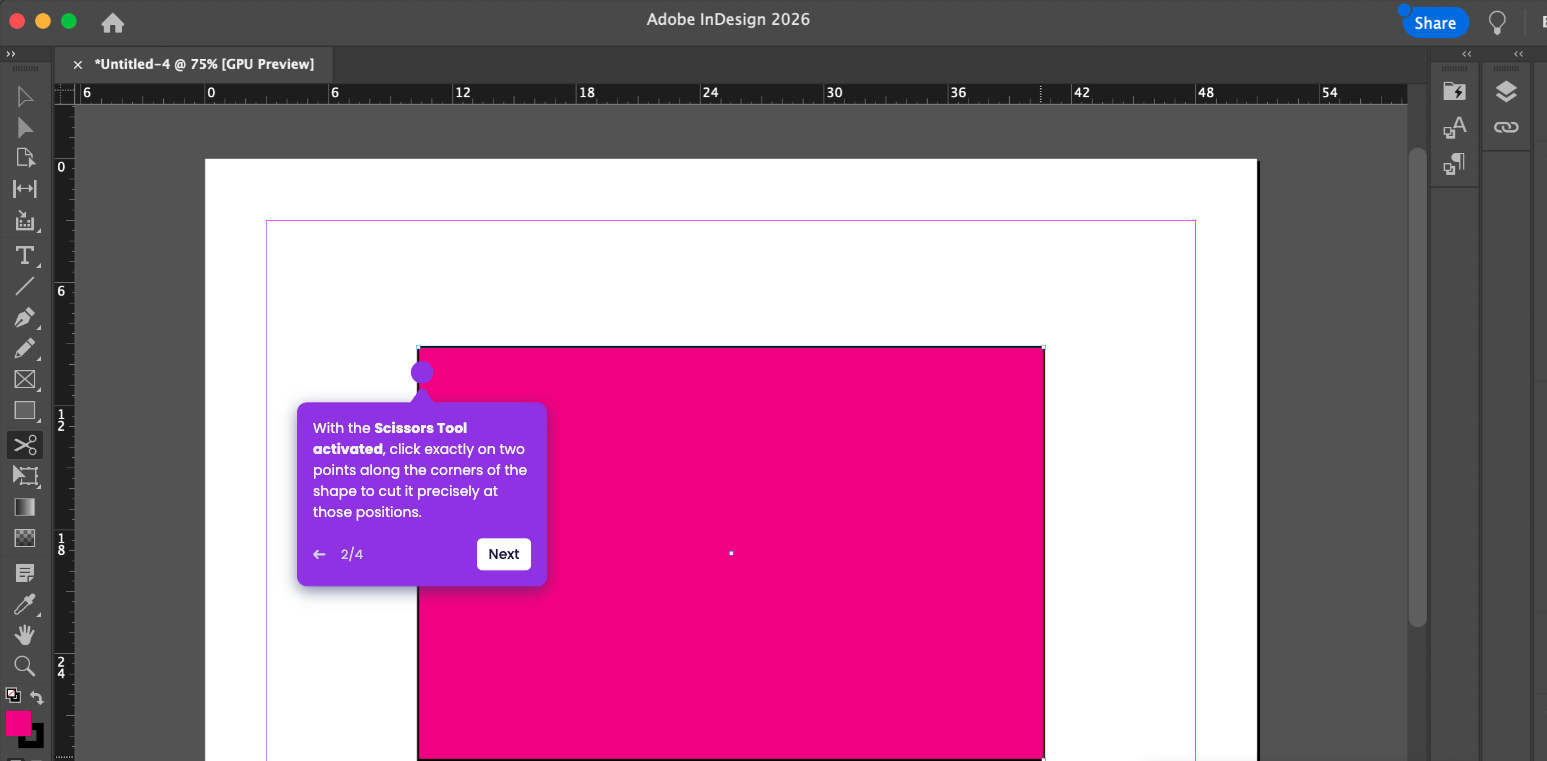Expand the toolbar double-arrow
1547x761 pixels.
[11, 54]
